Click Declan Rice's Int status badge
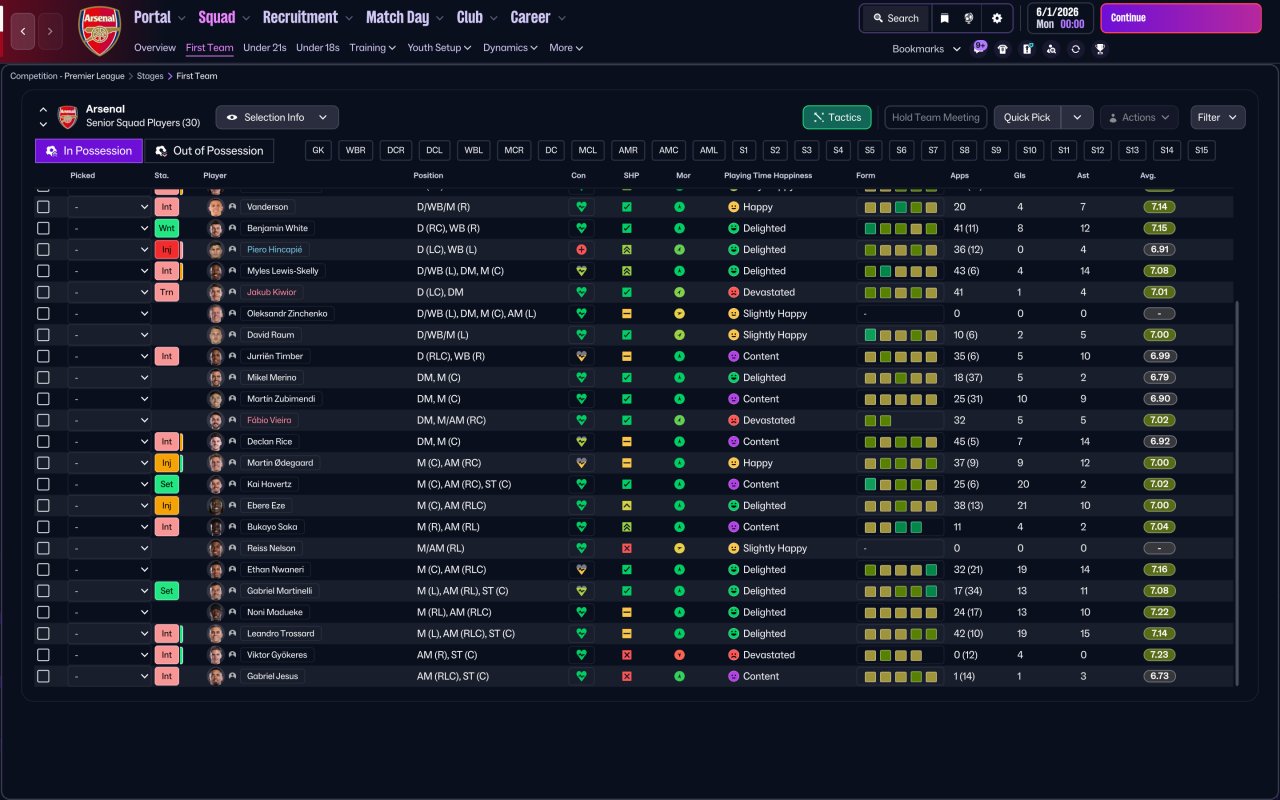1280x800 pixels. tap(167, 441)
